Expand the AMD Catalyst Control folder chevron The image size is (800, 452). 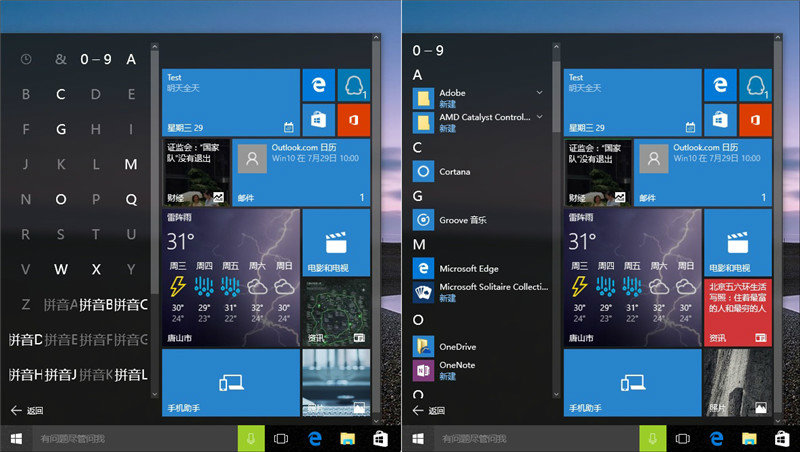tap(539, 117)
